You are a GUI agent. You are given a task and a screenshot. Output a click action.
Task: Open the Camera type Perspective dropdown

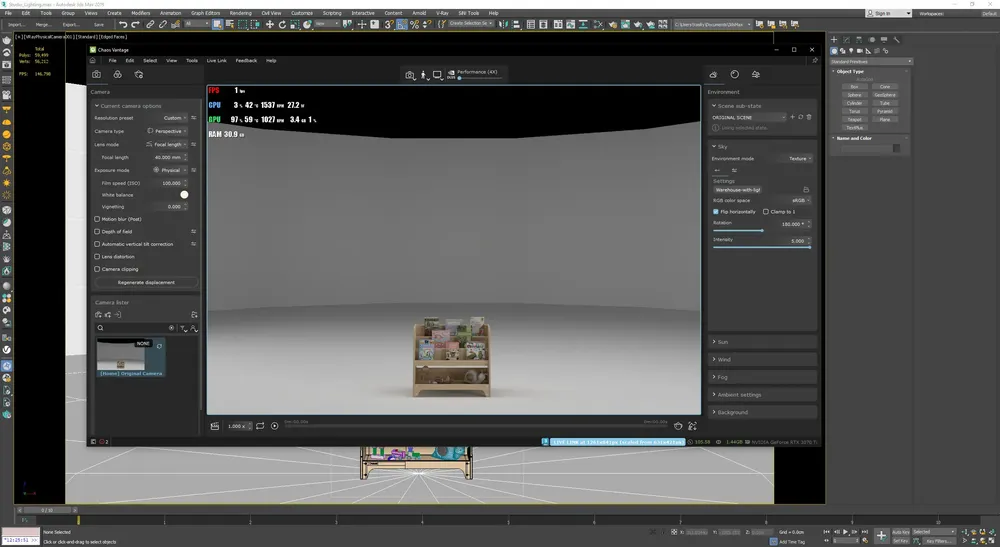point(167,131)
